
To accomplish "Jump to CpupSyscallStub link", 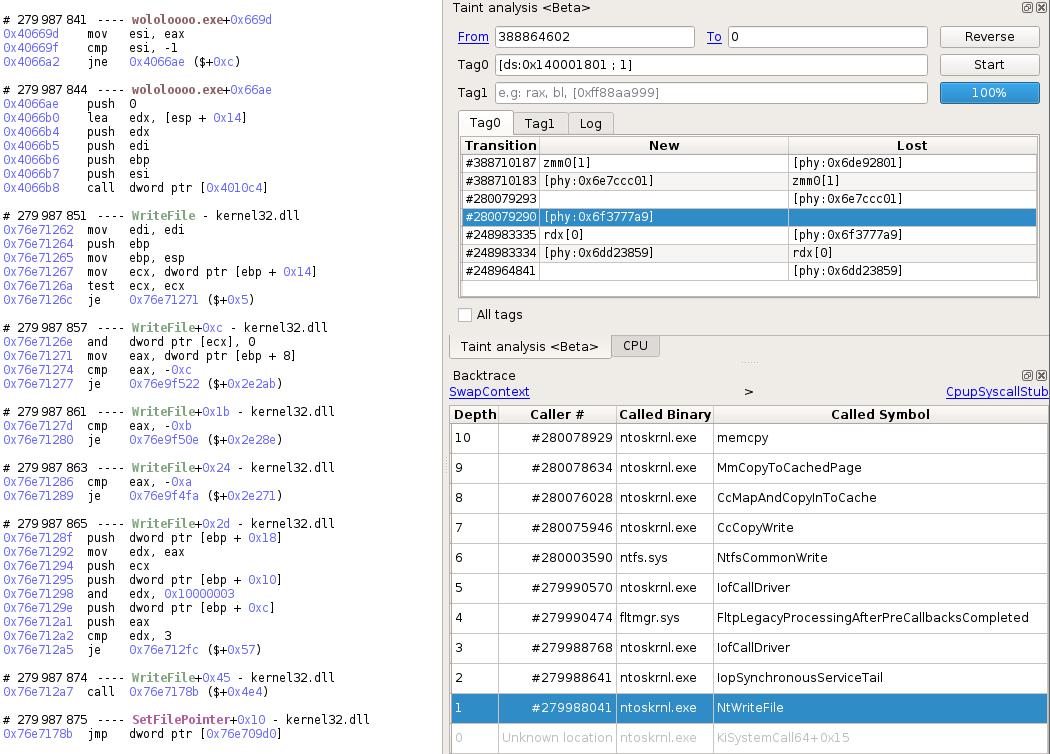I will coord(997,392).
